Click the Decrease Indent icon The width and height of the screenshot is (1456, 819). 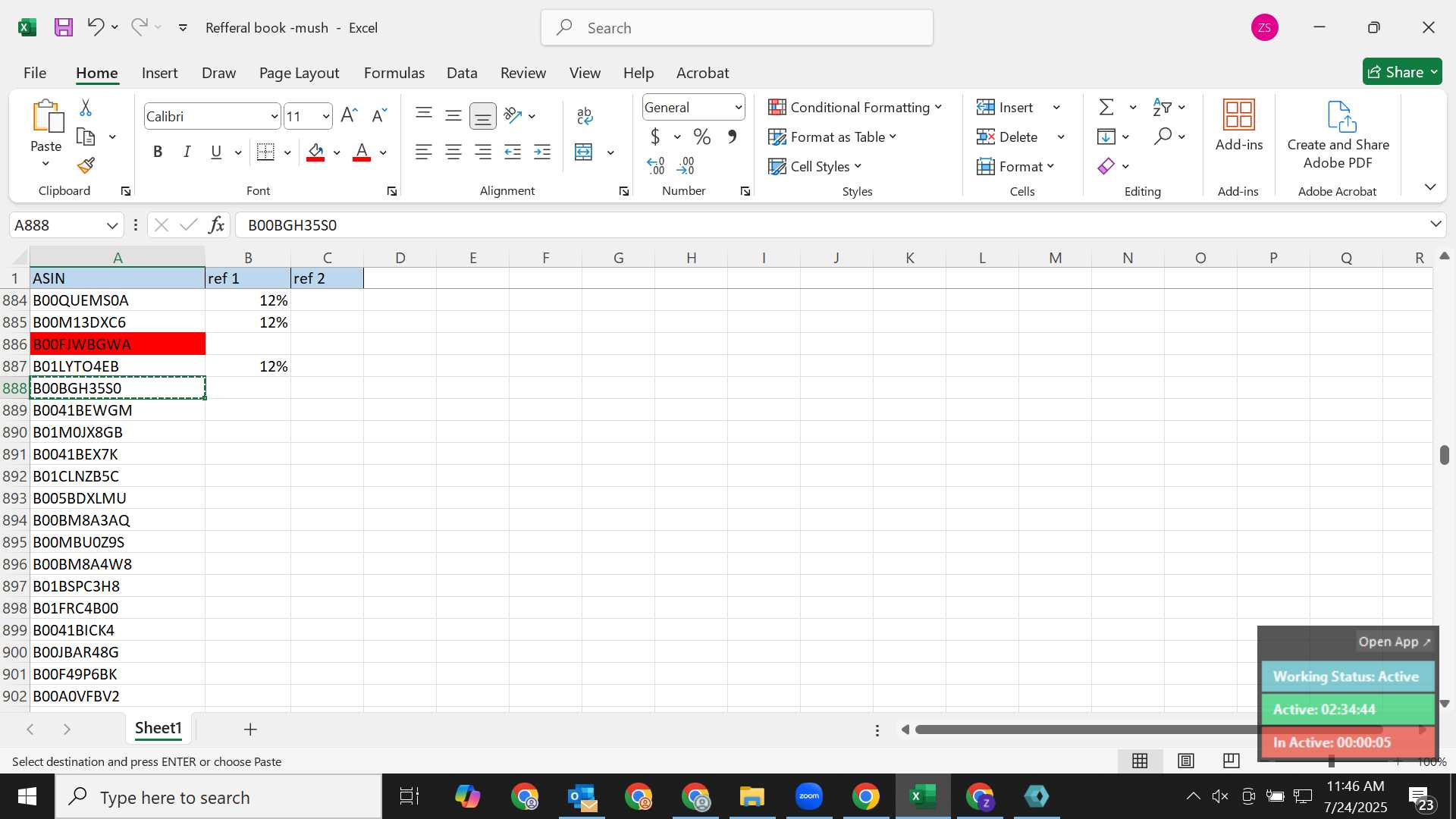click(513, 152)
